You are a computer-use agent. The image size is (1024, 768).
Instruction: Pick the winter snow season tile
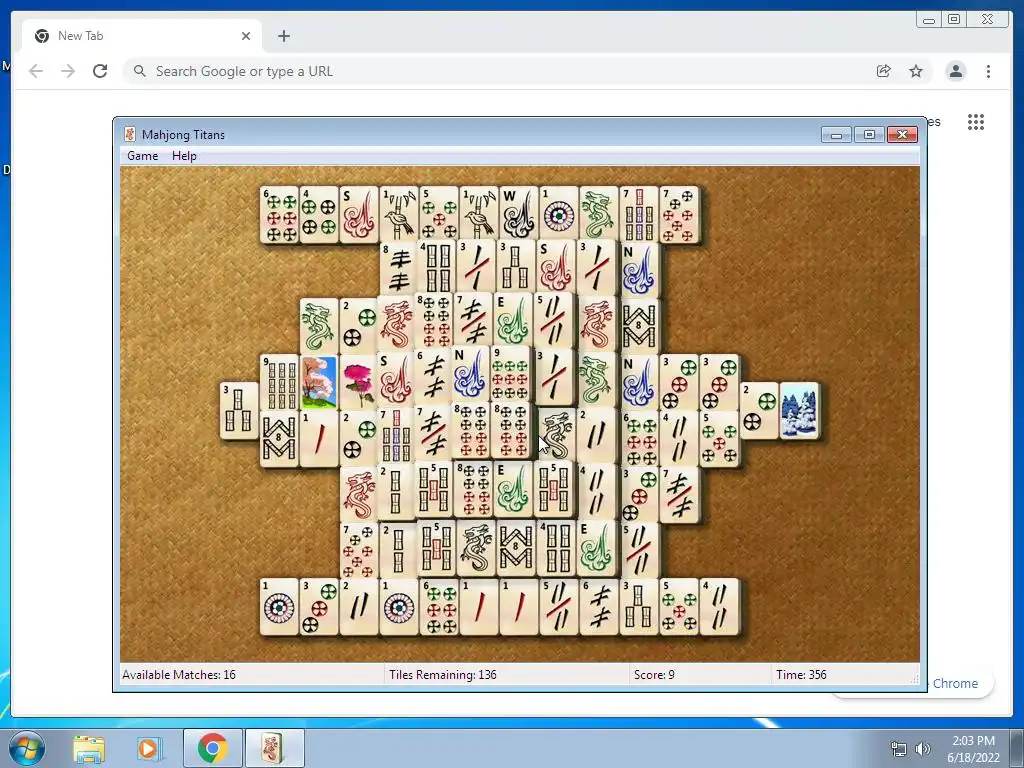pyautogui.click(x=799, y=409)
